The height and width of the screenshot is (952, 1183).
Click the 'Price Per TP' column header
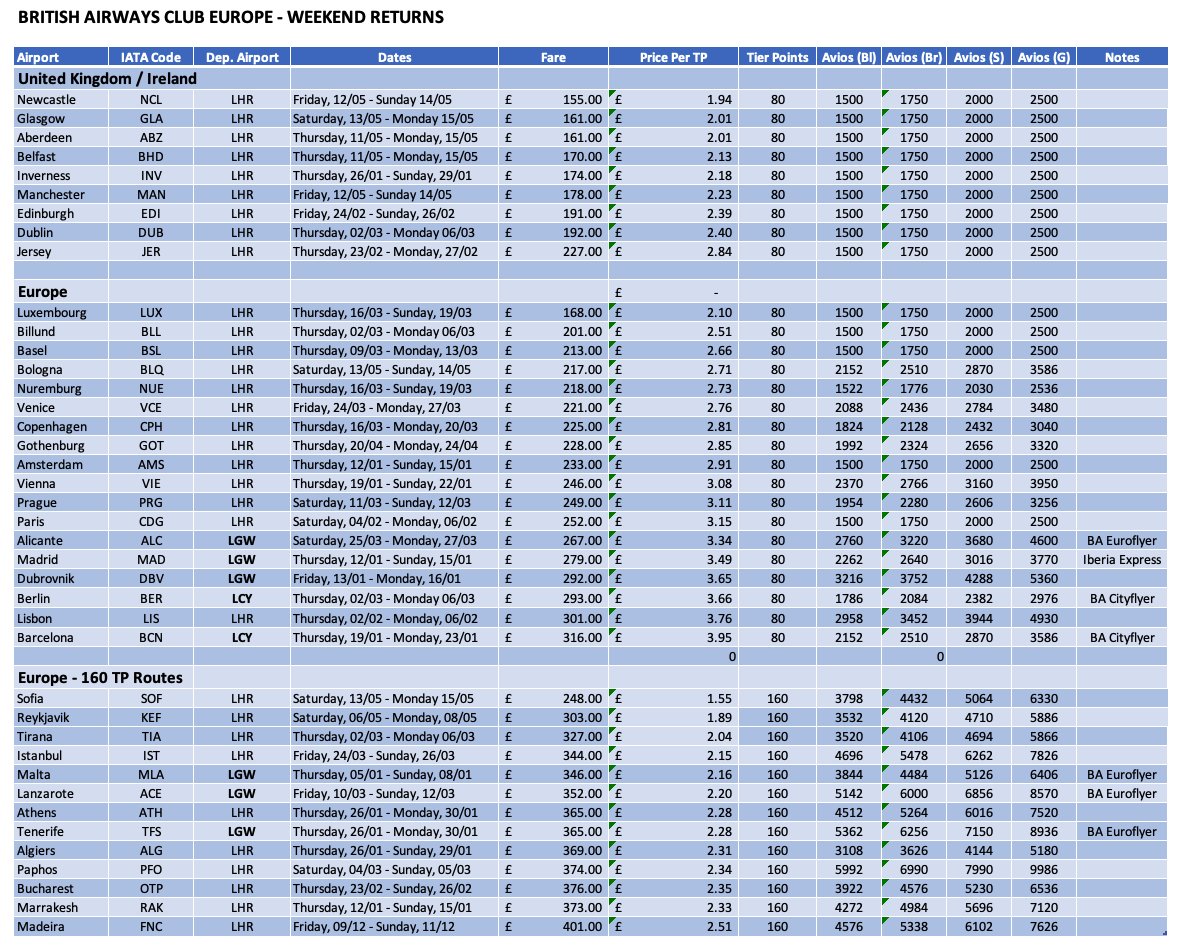[x=674, y=57]
